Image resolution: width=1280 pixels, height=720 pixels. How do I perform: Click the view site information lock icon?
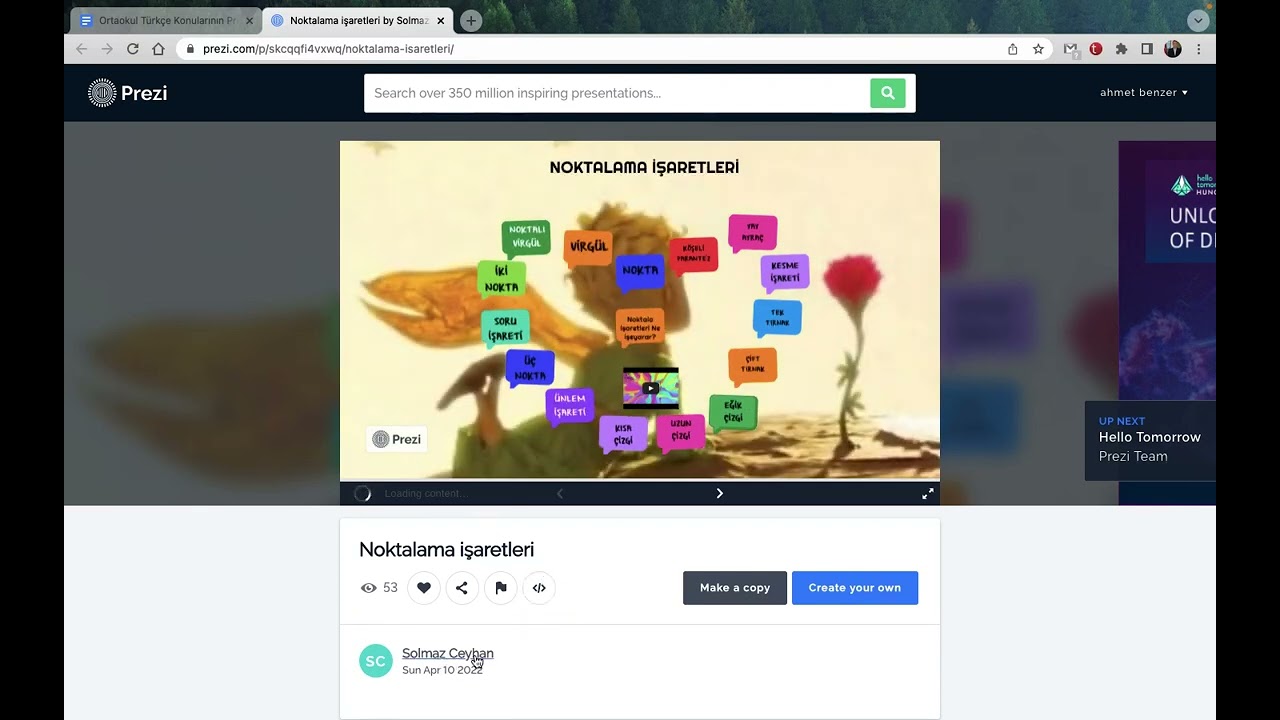coord(190,49)
